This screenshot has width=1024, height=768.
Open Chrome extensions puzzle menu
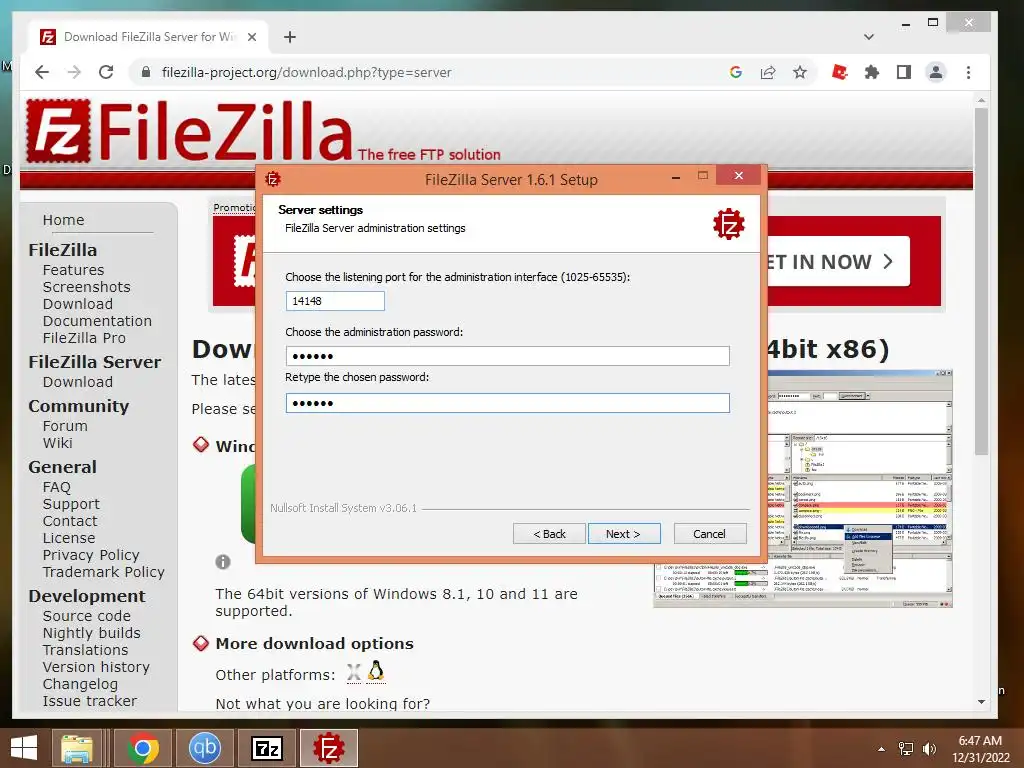(x=872, y=72)
